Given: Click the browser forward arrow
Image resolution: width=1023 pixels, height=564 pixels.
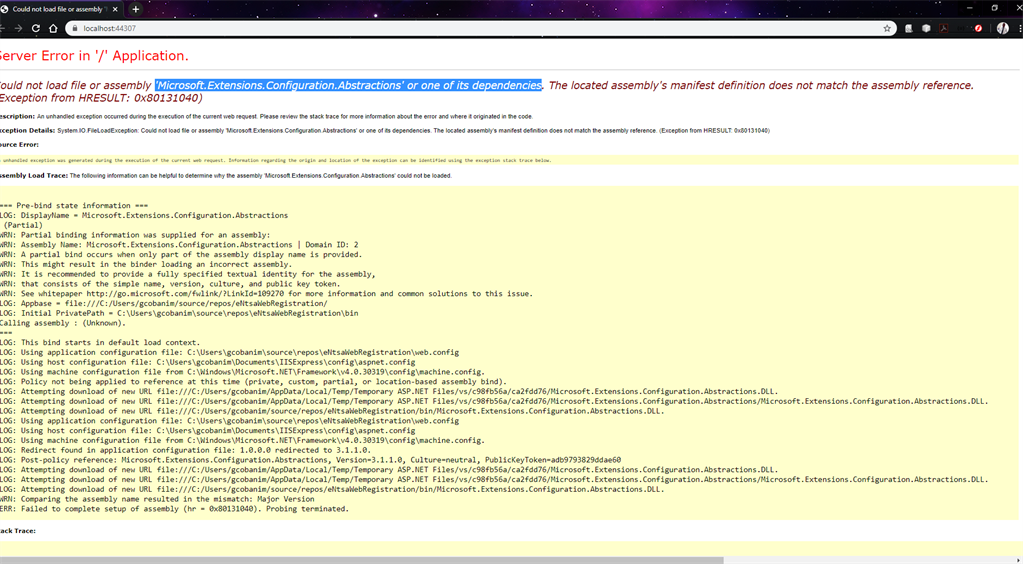Looking at the screenshot, I should click(x=18, y=29).
